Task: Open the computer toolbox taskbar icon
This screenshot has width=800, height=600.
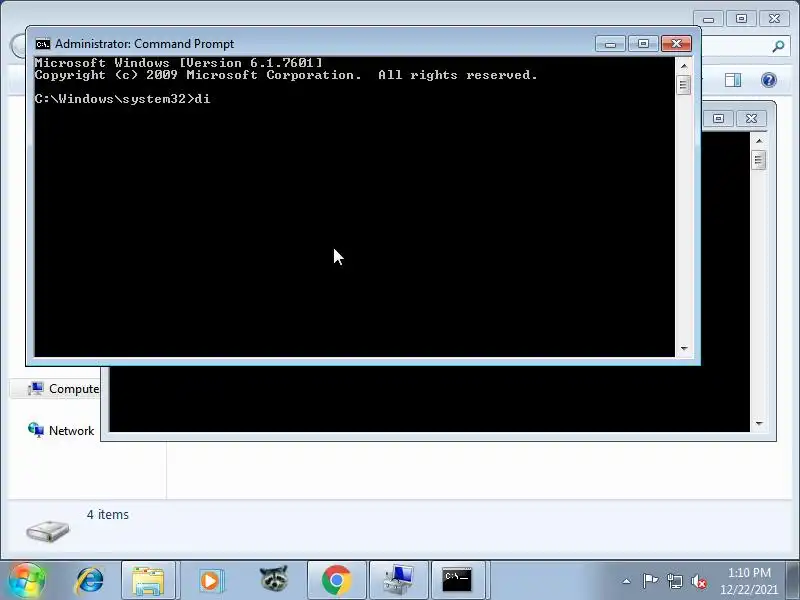Action: click(x=398, y=581)
